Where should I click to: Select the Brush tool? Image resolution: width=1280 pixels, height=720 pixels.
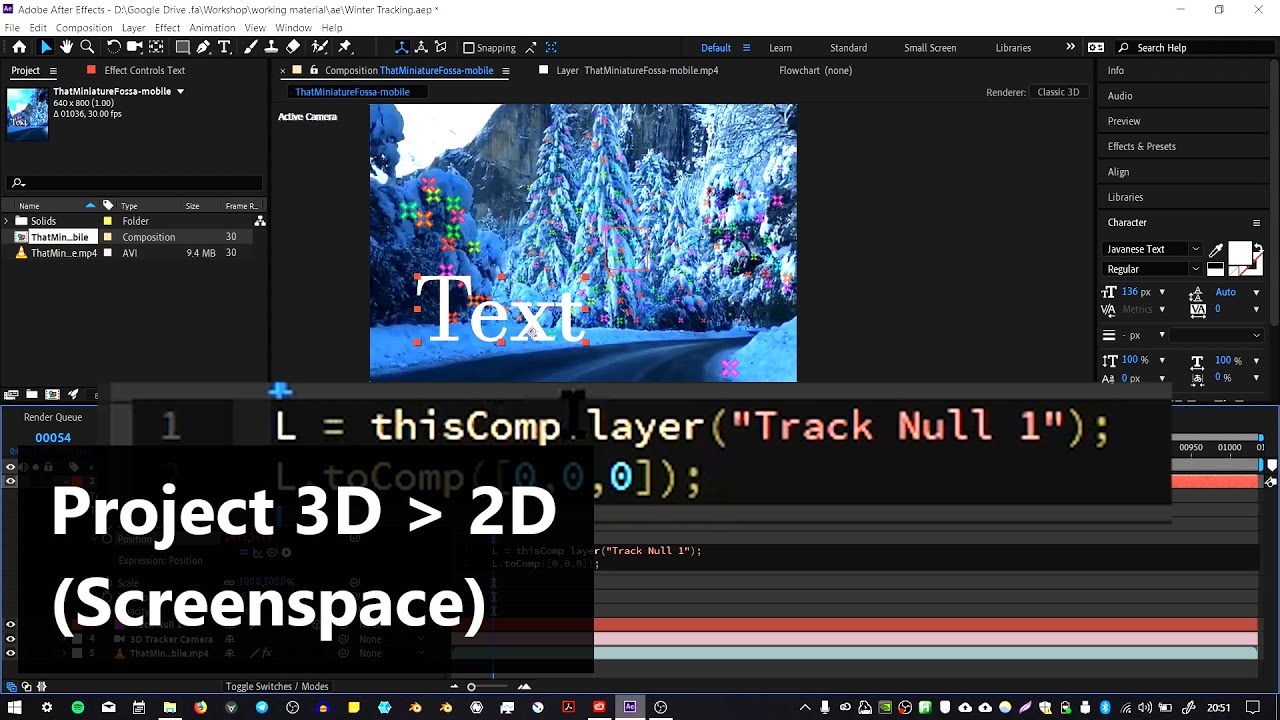click(250, 47)
